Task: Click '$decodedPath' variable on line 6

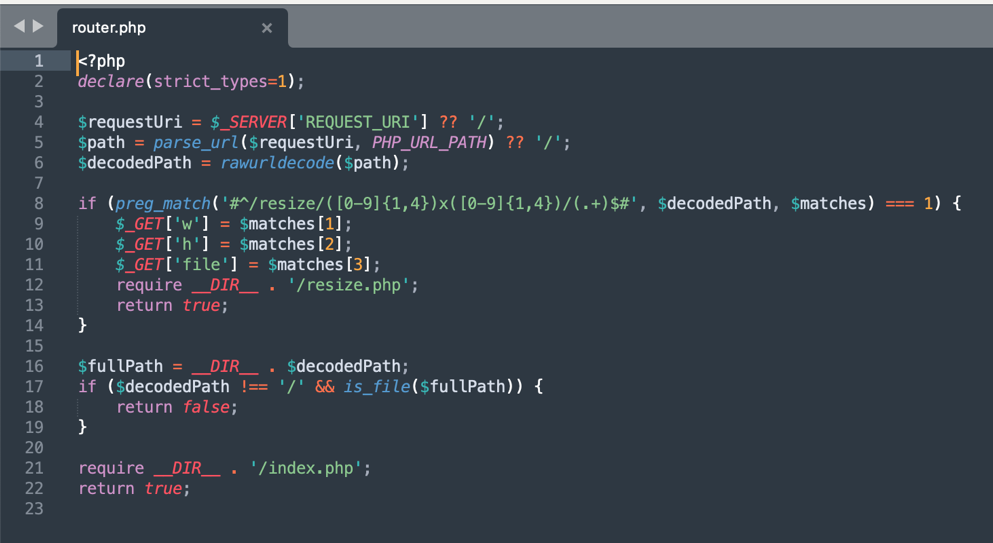Action: click(134, 163)
